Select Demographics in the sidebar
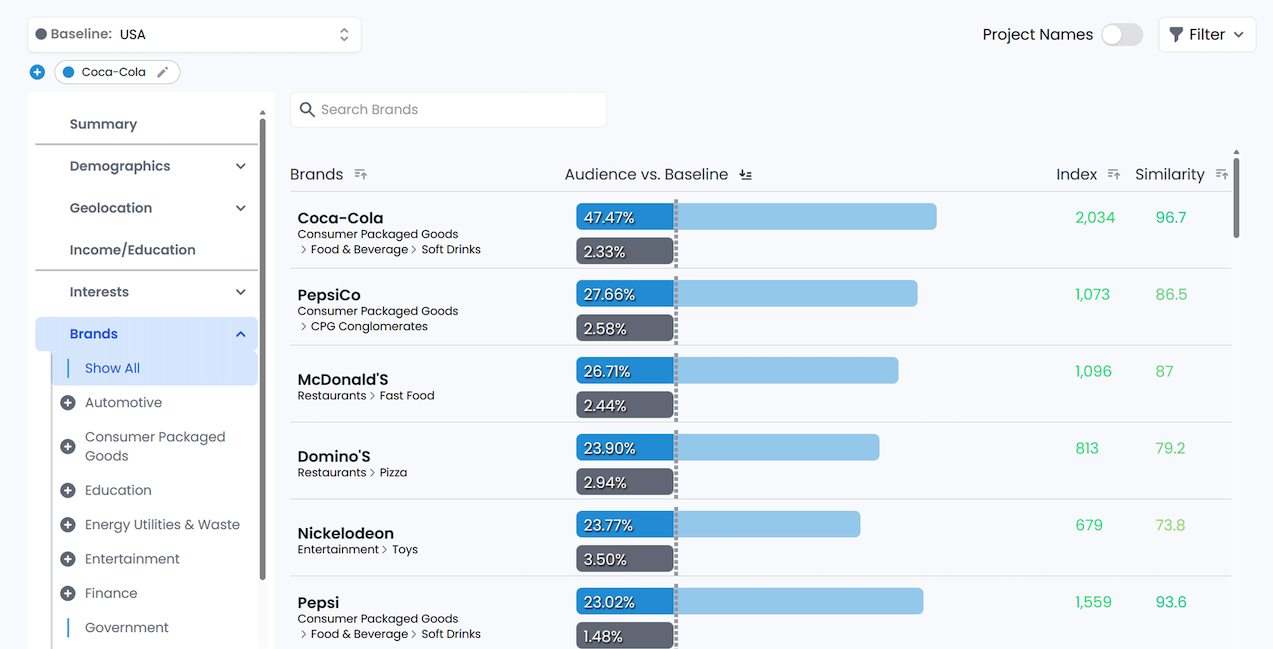This screenshot has width=1273, height=649. click(120, 166)
